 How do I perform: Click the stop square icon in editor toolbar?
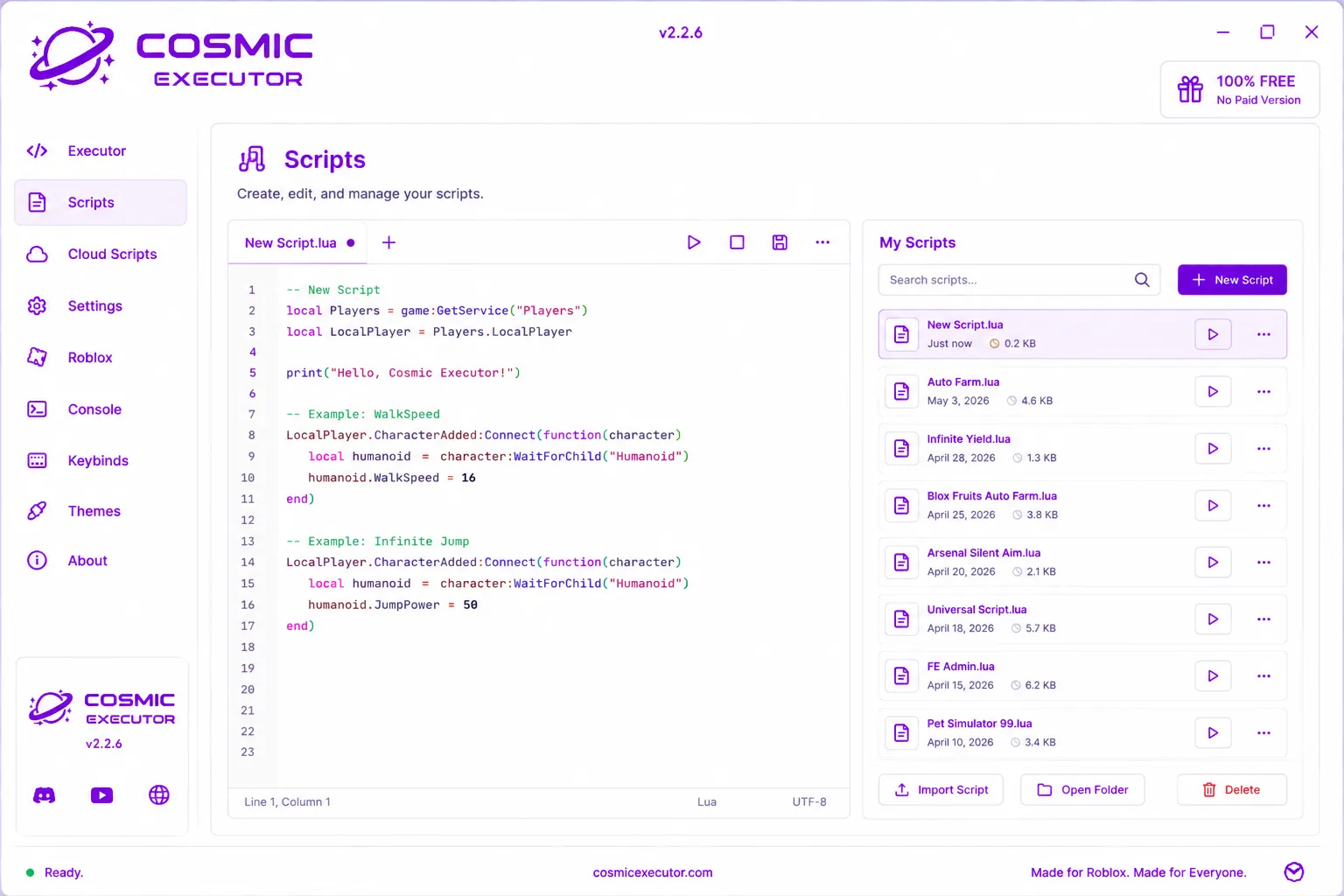pyautogui.click(x=737, y=242)
